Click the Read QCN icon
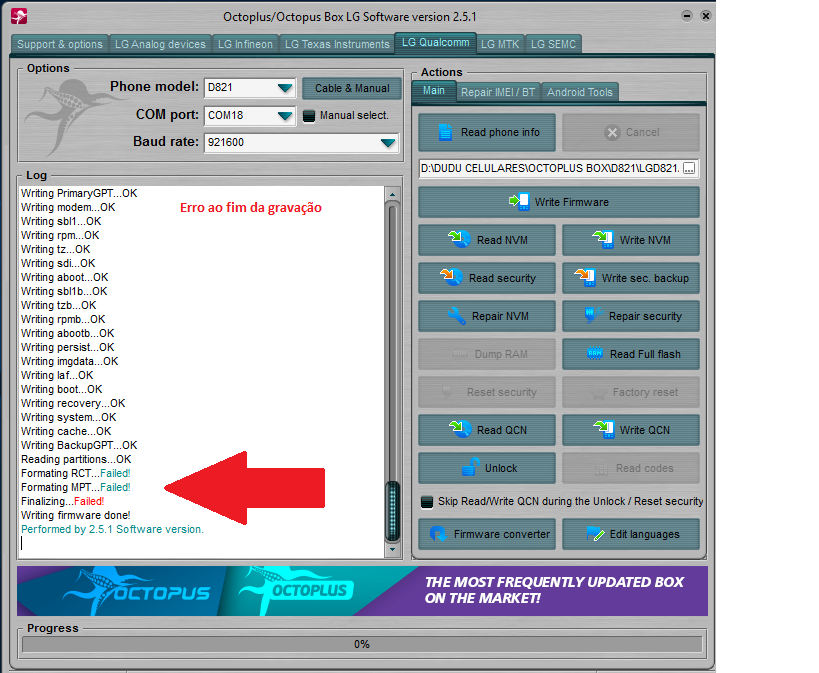This screenshot has width=819, height=673. coord(460,430)
